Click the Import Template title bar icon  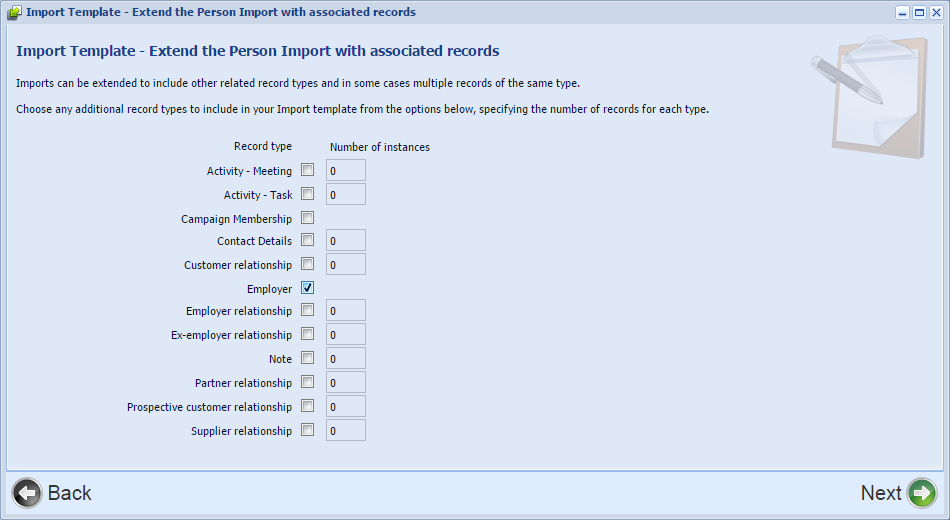(x=14, y=12)
